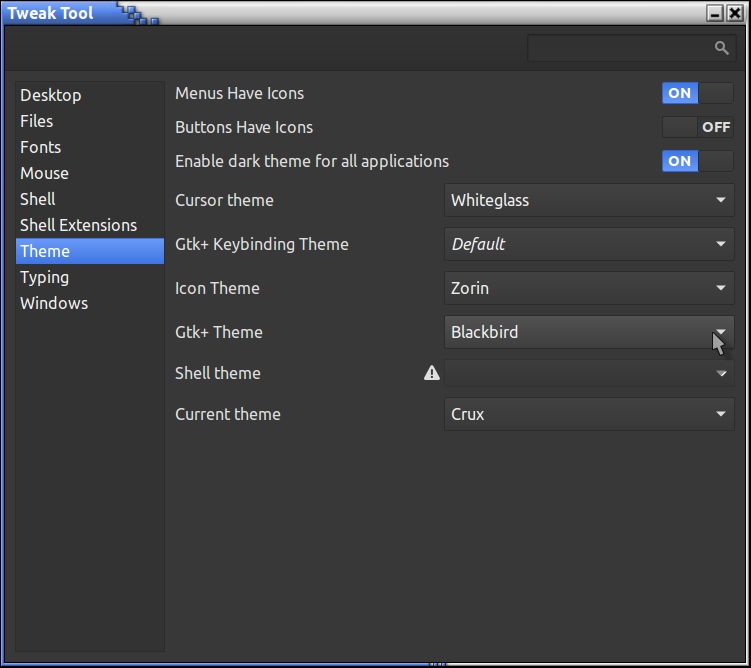Click the search magnifier icon
Image resolution: width=751 pixels, height=668 pixels.
[x=721, y=48]
